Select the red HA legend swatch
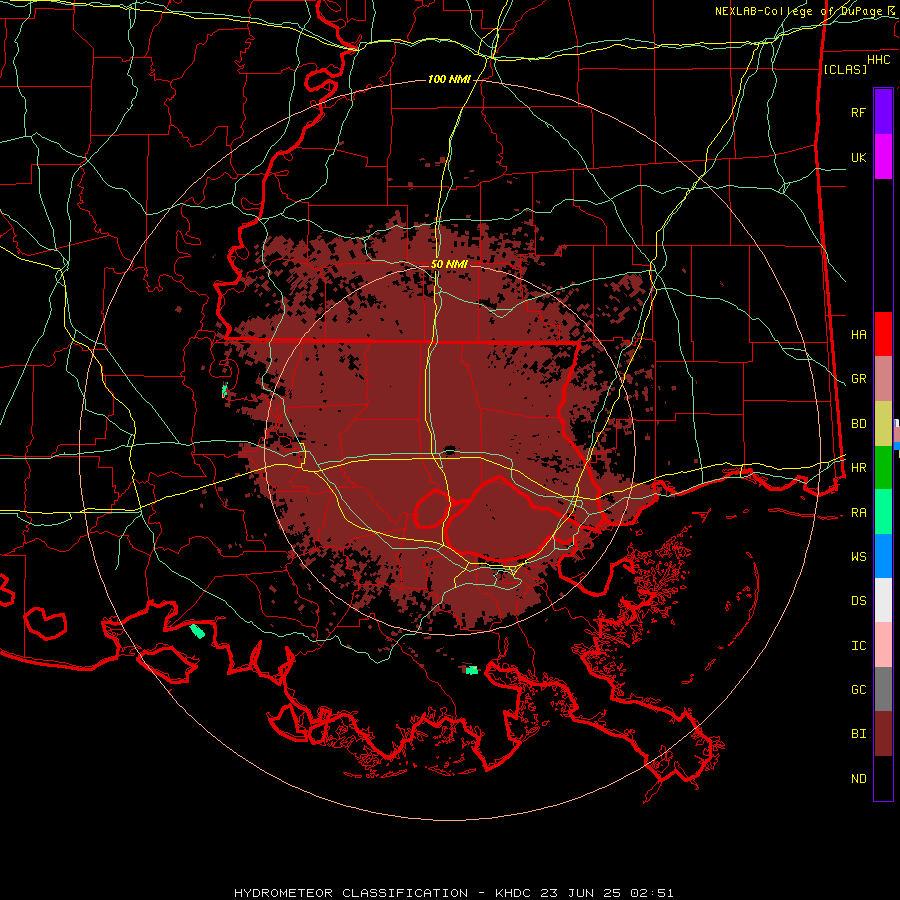The width and height of the screenshot is (900, 900). (x=883, y=334)
